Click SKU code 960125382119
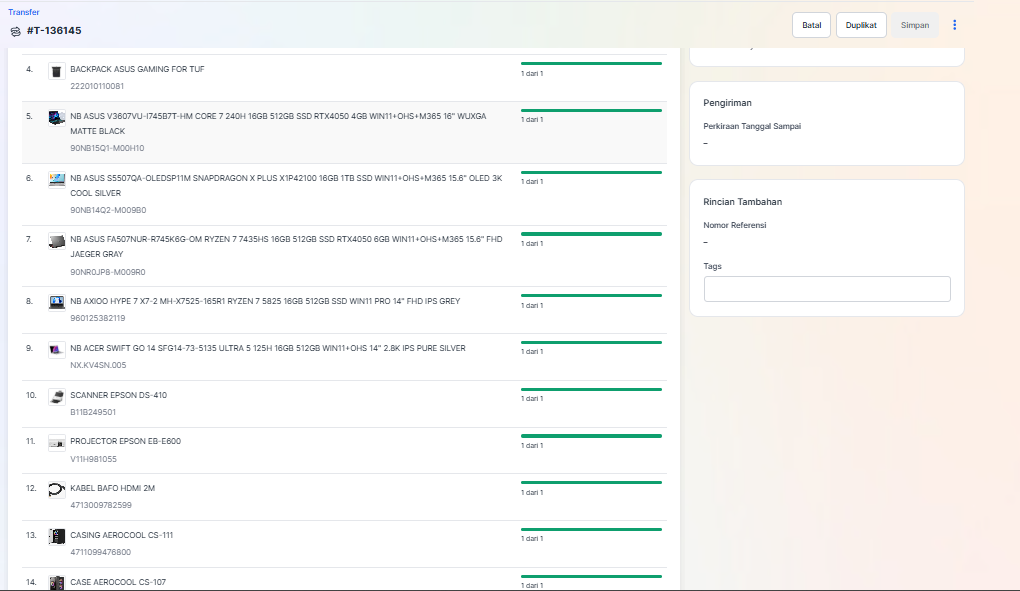Viewport: 1020px width, 591px height. pos(98,318)
